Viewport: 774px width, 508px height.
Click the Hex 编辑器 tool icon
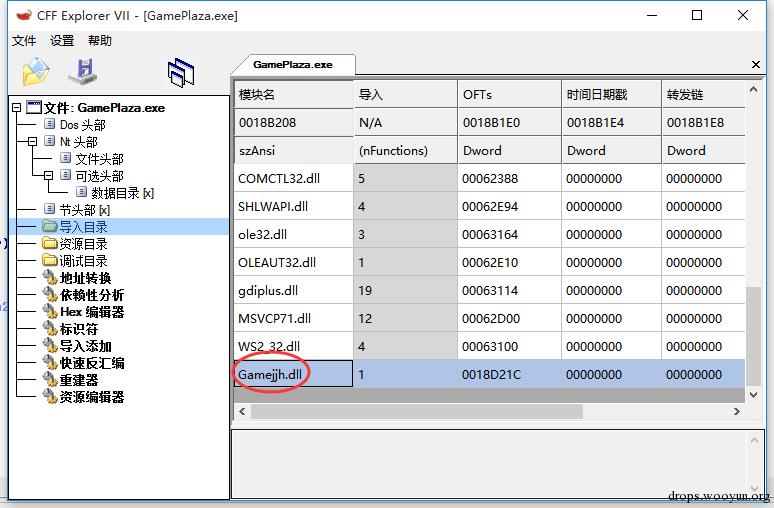tap(50, 312)
